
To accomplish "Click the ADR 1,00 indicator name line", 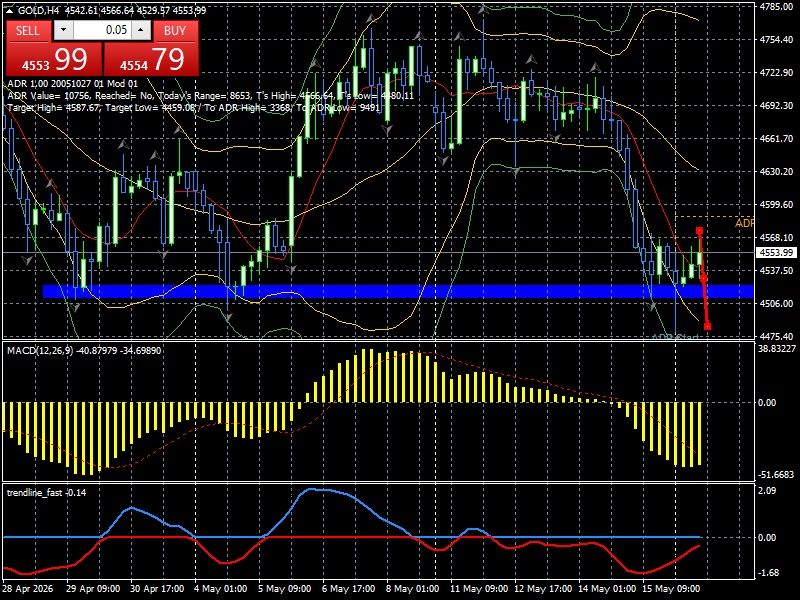I will 72,84.
